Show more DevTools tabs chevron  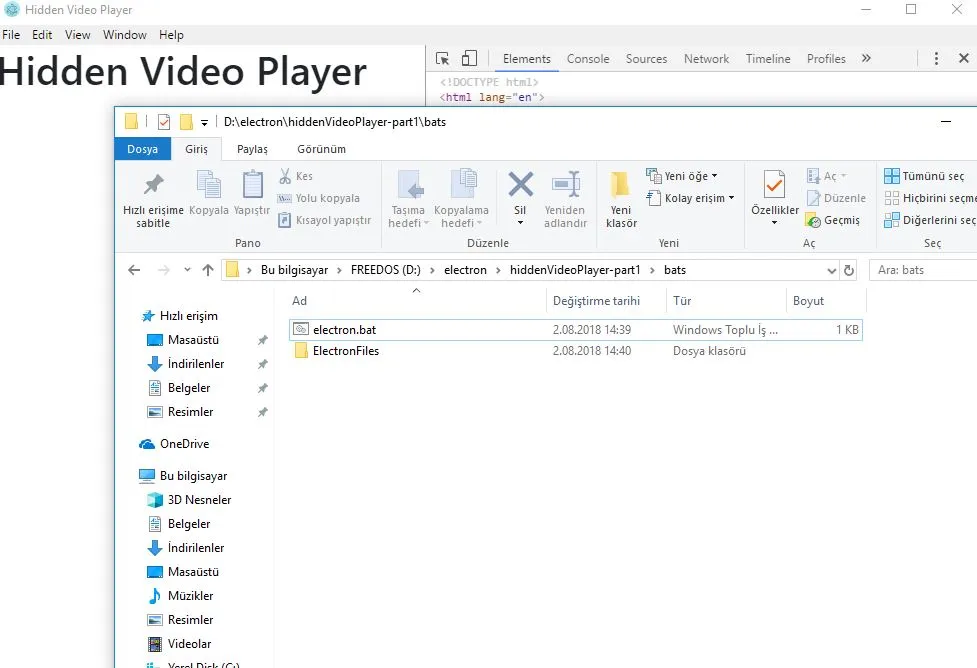pos(865,58)
